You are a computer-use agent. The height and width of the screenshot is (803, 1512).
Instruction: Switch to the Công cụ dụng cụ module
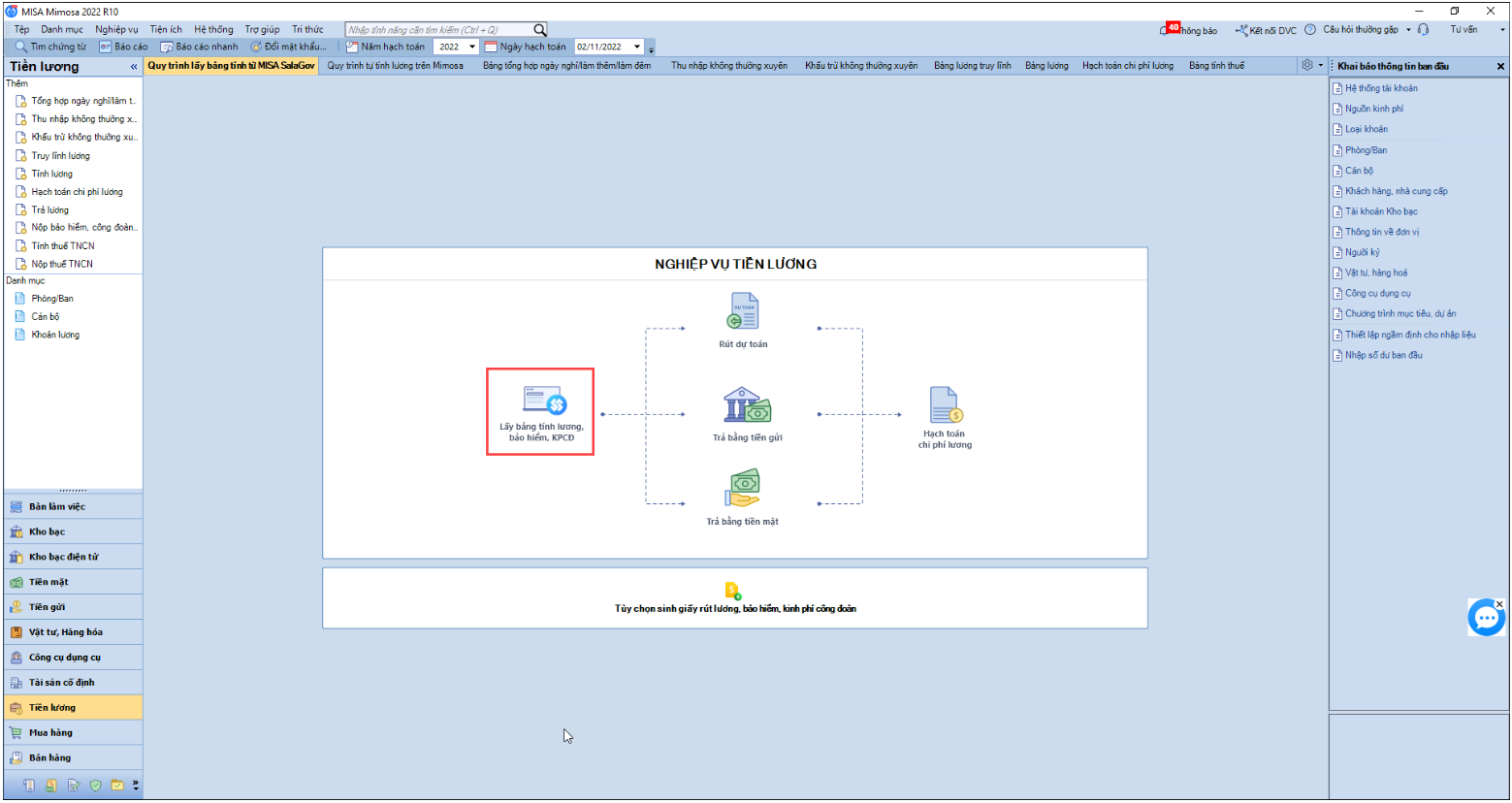73,658
